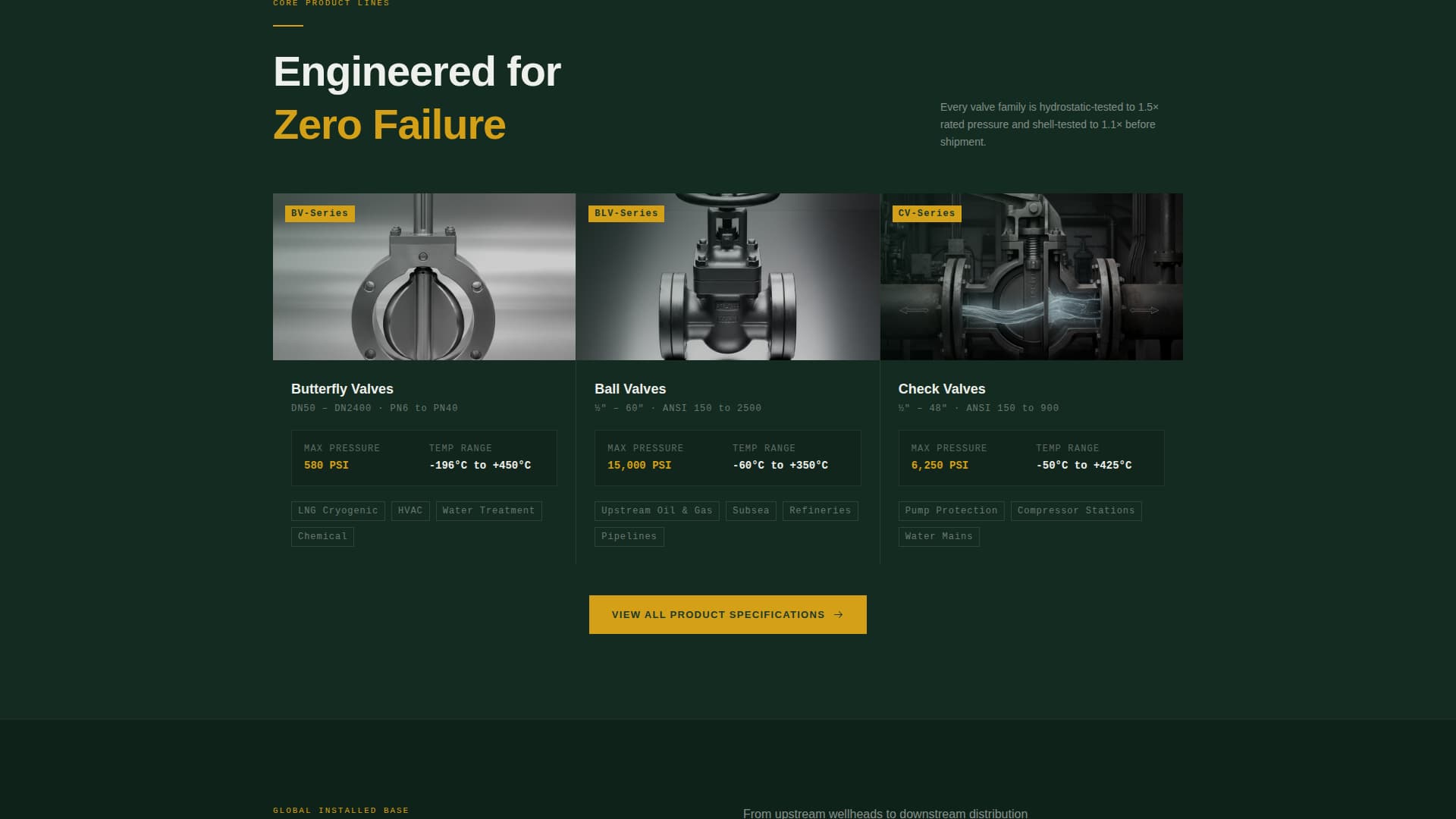Click the Refineries application tag
1456x819 pixels.
pyautogui.click(x=820, y=510)
